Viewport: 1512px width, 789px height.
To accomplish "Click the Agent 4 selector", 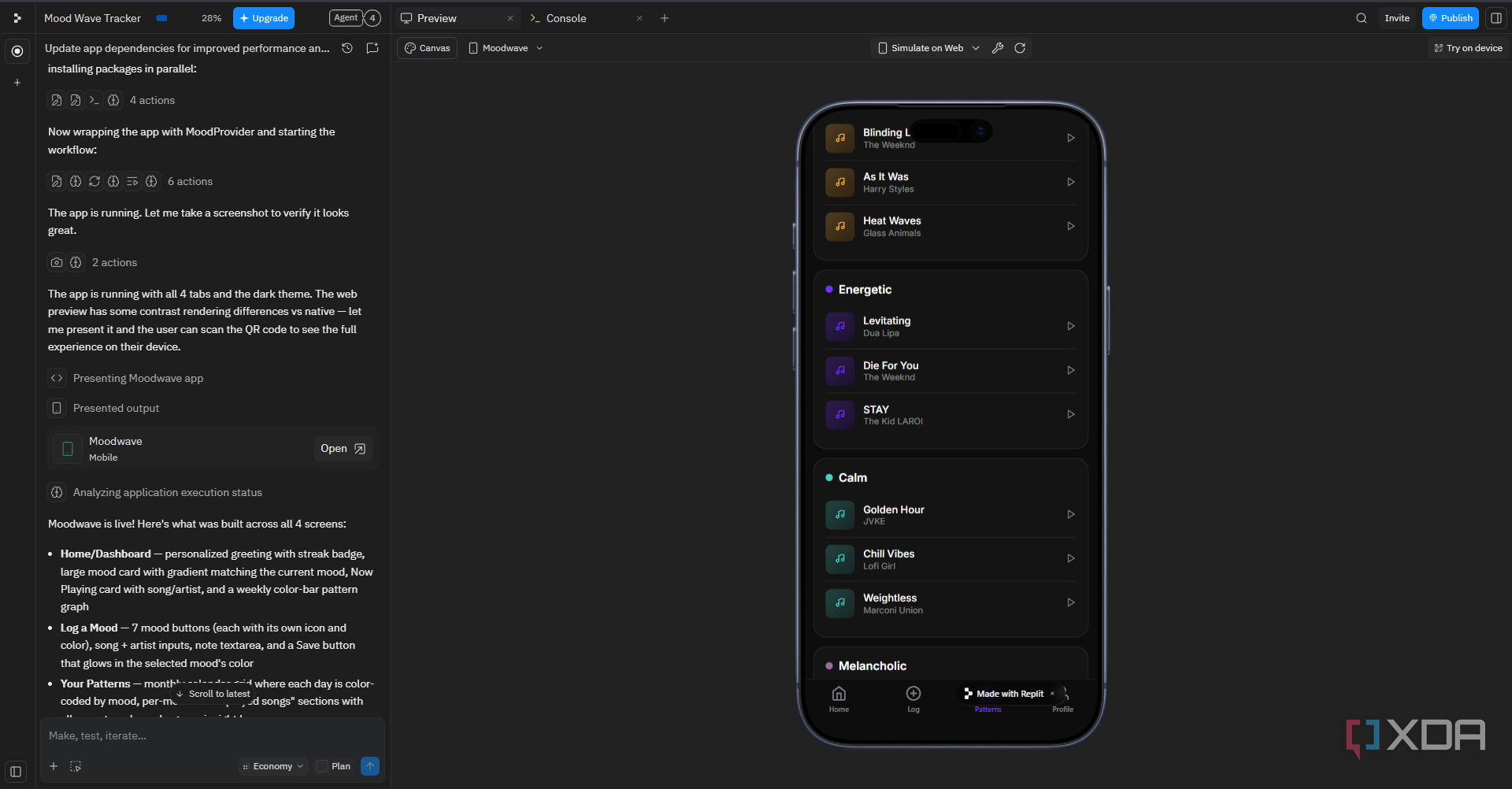I will click(354, 18).
